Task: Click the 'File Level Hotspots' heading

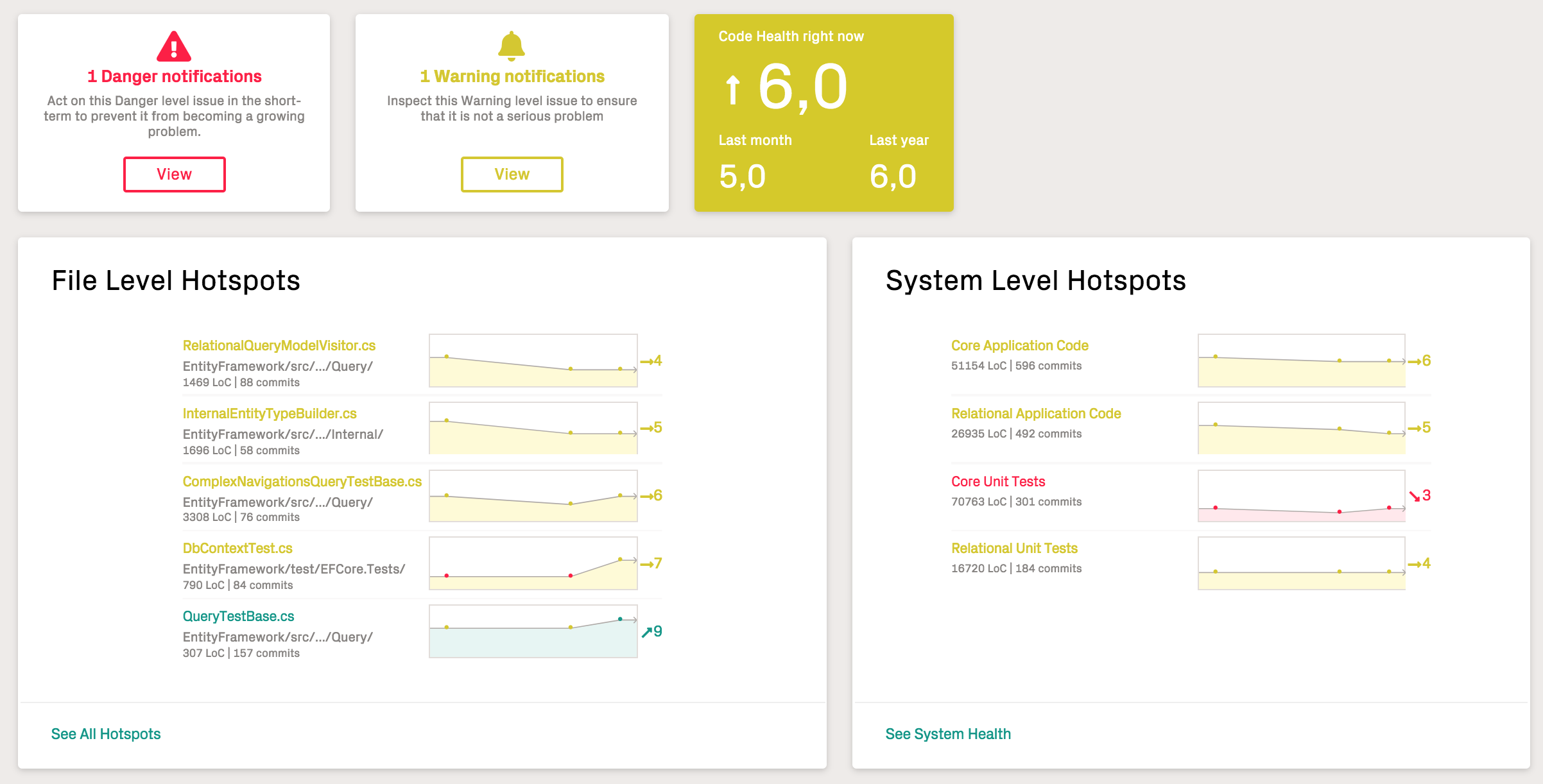Action: (176, 281)
